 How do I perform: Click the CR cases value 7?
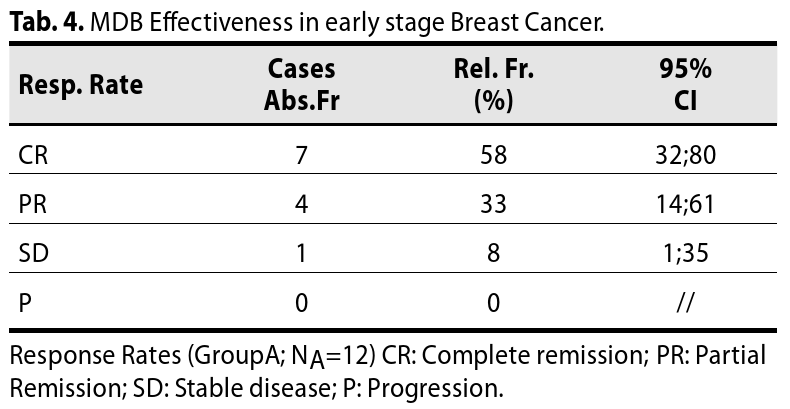(301, 155)
